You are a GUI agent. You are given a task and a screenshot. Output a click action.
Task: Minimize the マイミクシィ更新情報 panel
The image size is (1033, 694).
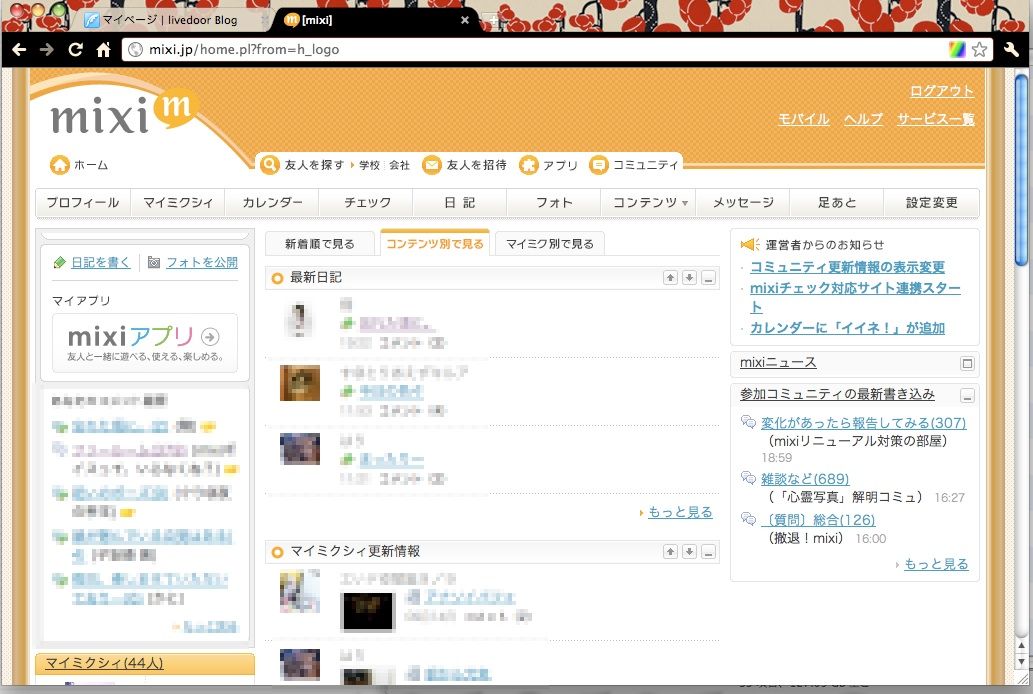[707, 551]
